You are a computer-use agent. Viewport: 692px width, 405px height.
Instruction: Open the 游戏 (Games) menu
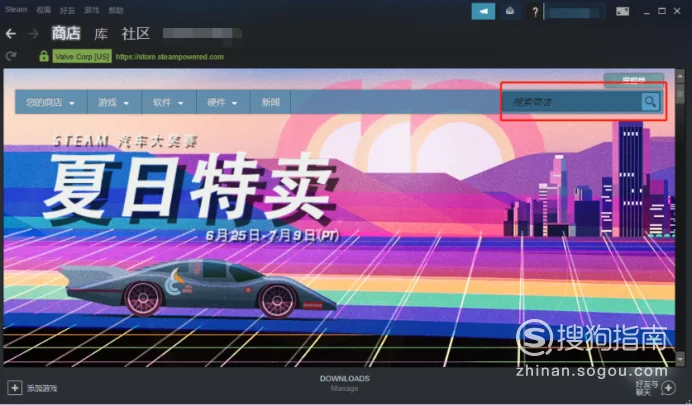(91, 10)
